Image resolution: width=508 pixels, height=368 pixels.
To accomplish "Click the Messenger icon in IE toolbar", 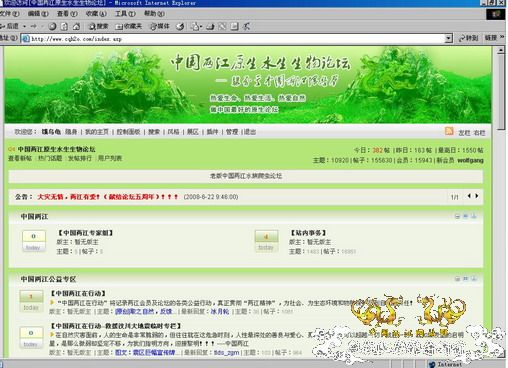I will [246, 26].
